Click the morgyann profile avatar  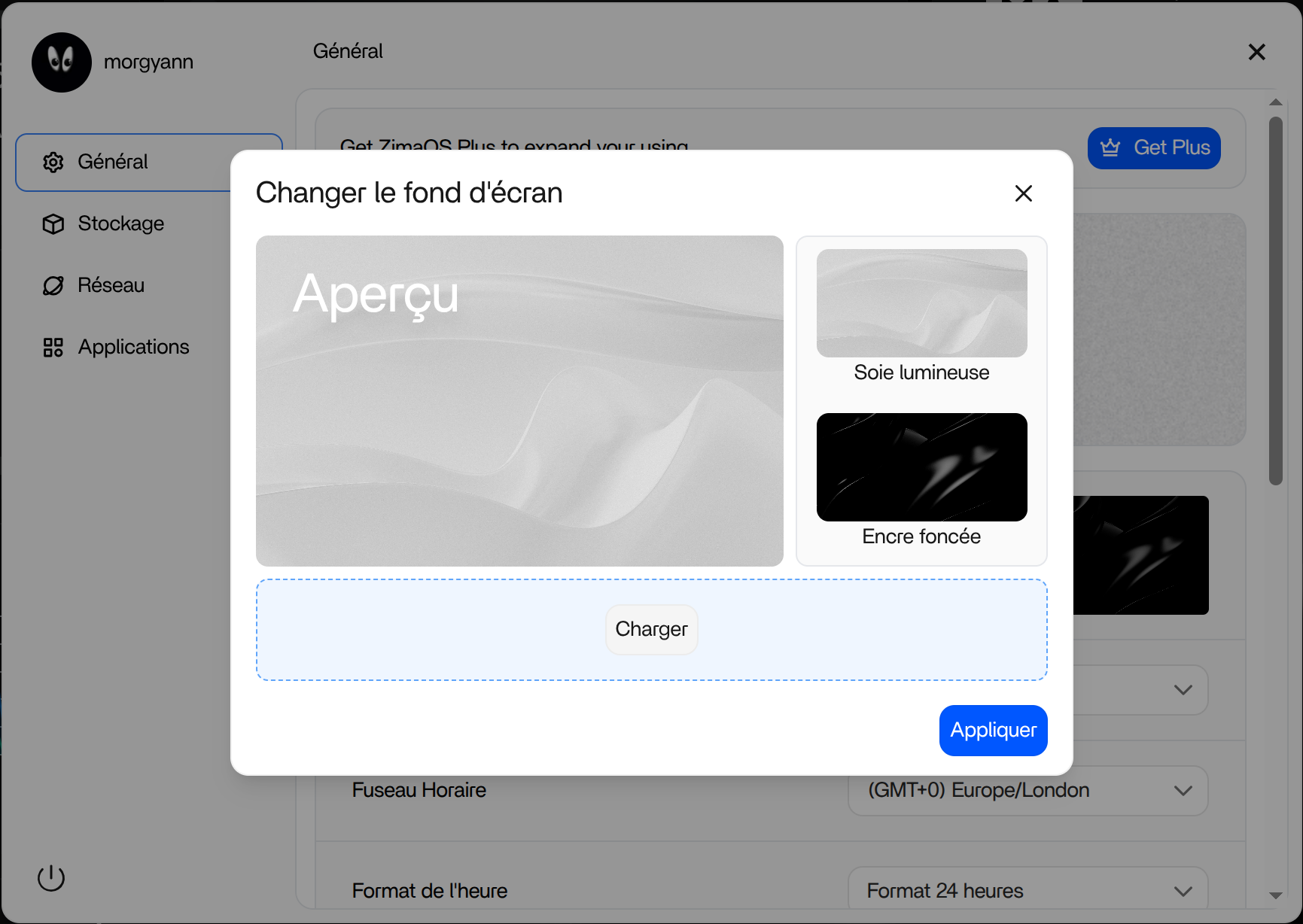tap(62, 62)
